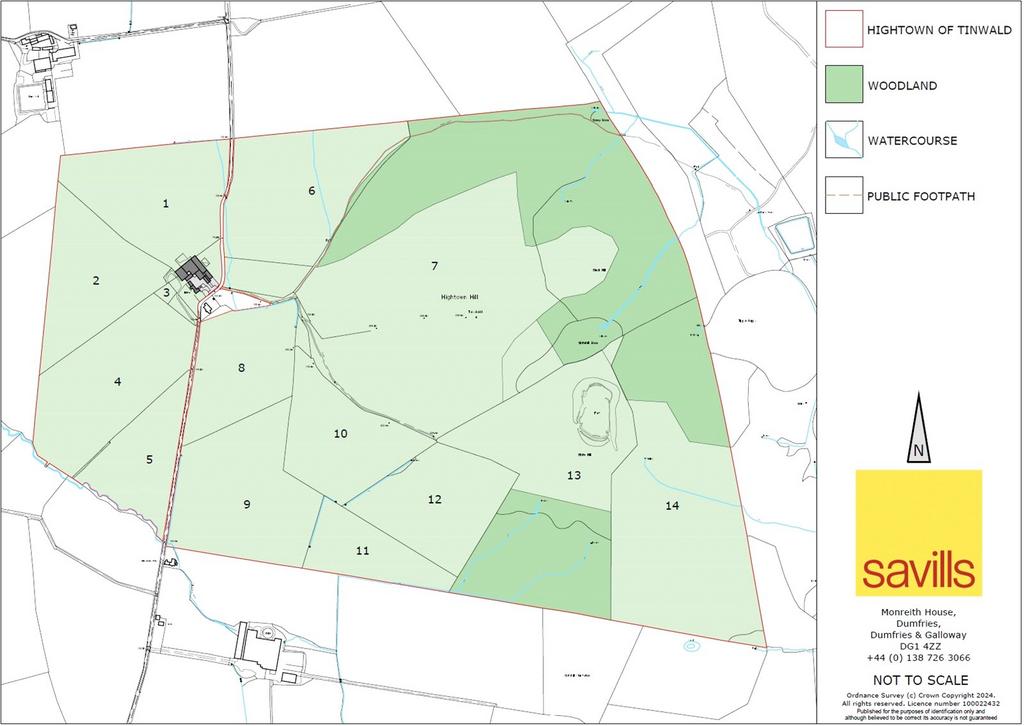
Task: Click the Watercourse legend symbol
Action: tap(844, 139)
